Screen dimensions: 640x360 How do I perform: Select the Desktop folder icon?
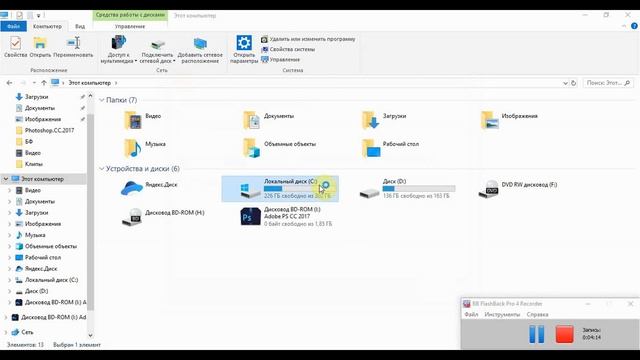click(x=371, y=148)
